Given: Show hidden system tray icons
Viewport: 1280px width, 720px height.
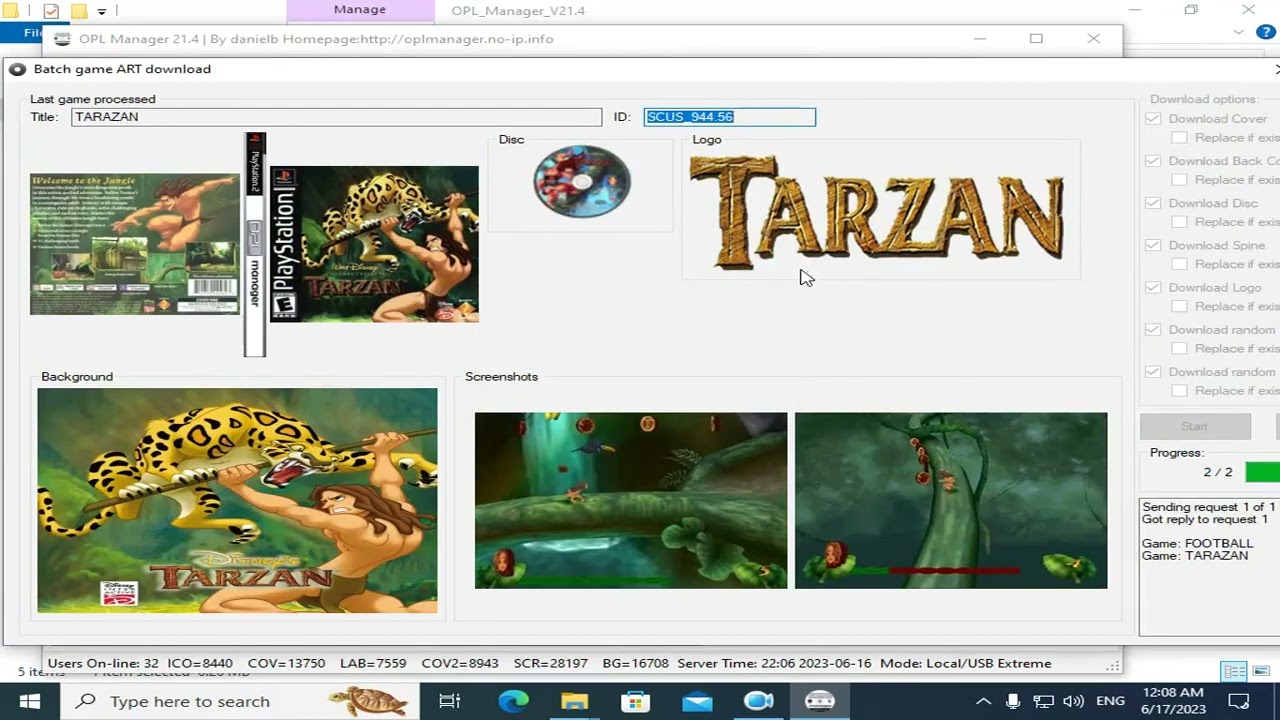Looking at the screenshot, I should [983, 701].
